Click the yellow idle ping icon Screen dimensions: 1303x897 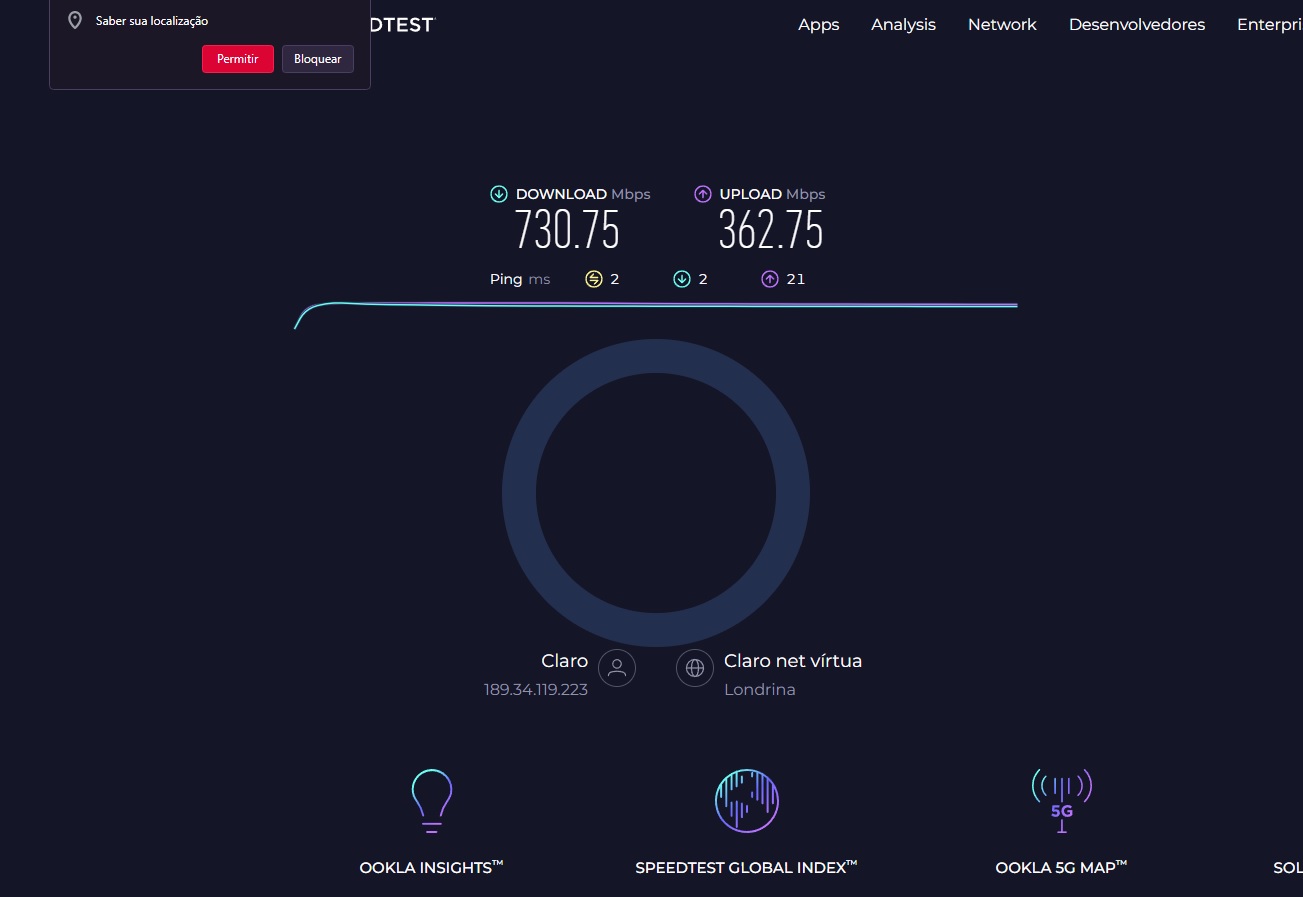[594, 279]
